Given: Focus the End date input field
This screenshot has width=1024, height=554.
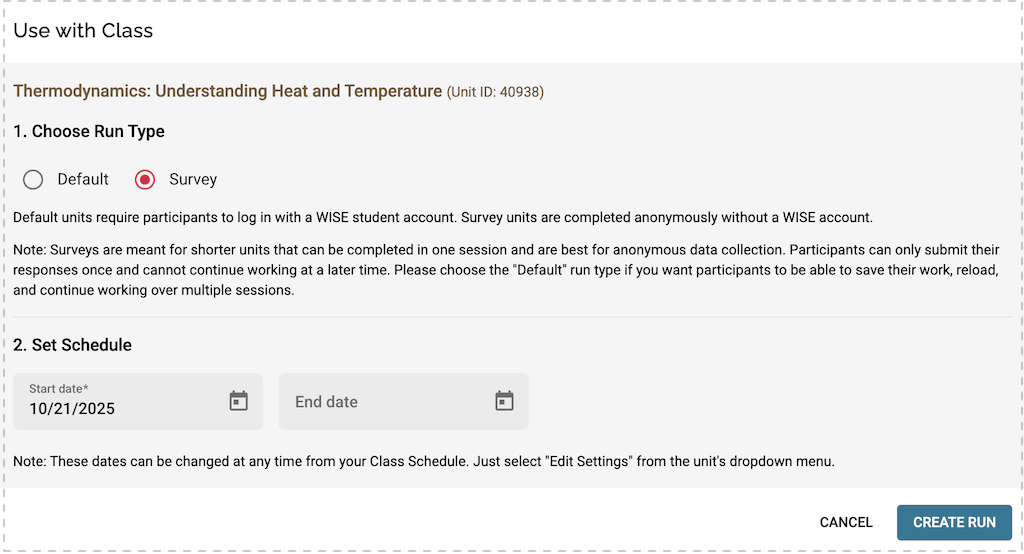Looking at the screenshot, I should coord(380,402).
